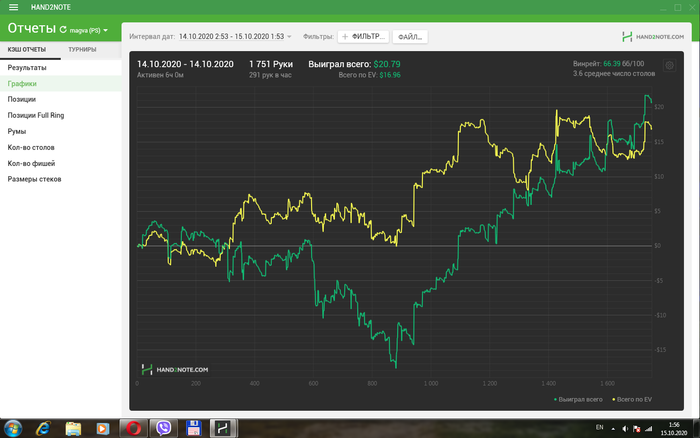Open File Explorer from taskbar
Image resolution: width=700 pixels, height=438 pixels.
[73, 429]
